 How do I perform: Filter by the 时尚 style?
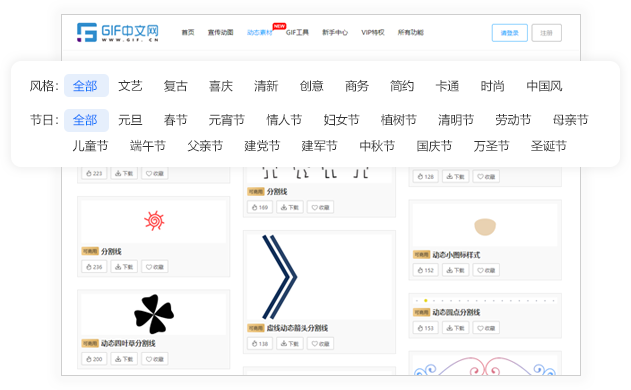pyautogui.click(x=493, y=86)
